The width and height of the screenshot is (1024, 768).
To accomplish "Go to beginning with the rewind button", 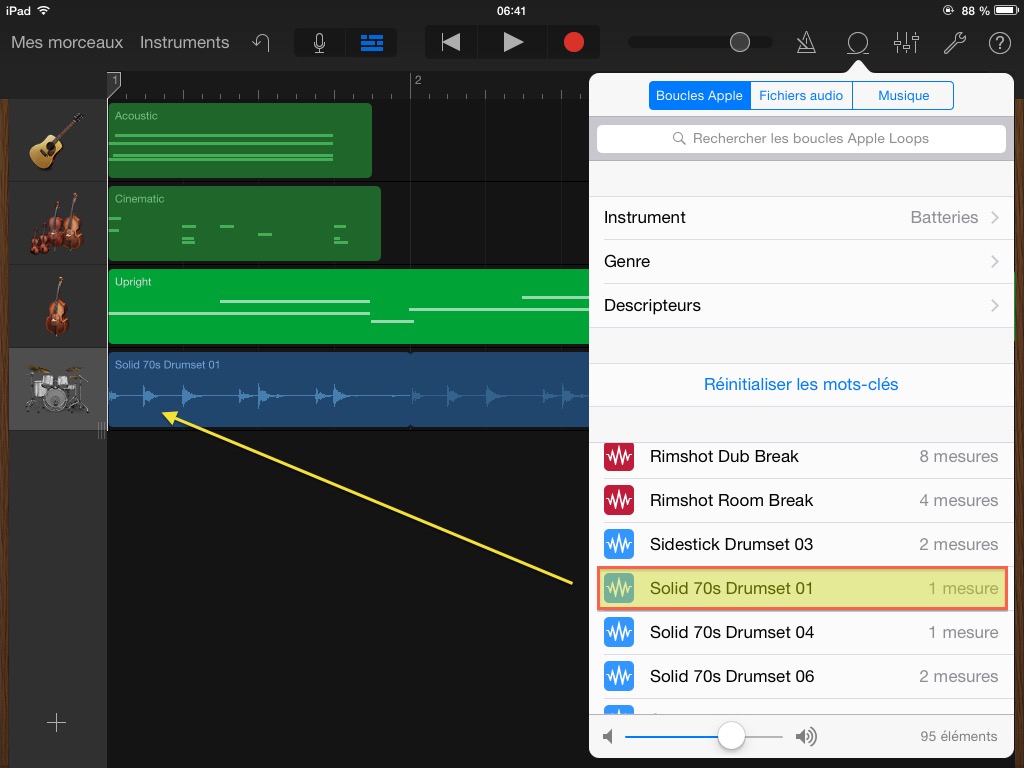I will (451, 42).
